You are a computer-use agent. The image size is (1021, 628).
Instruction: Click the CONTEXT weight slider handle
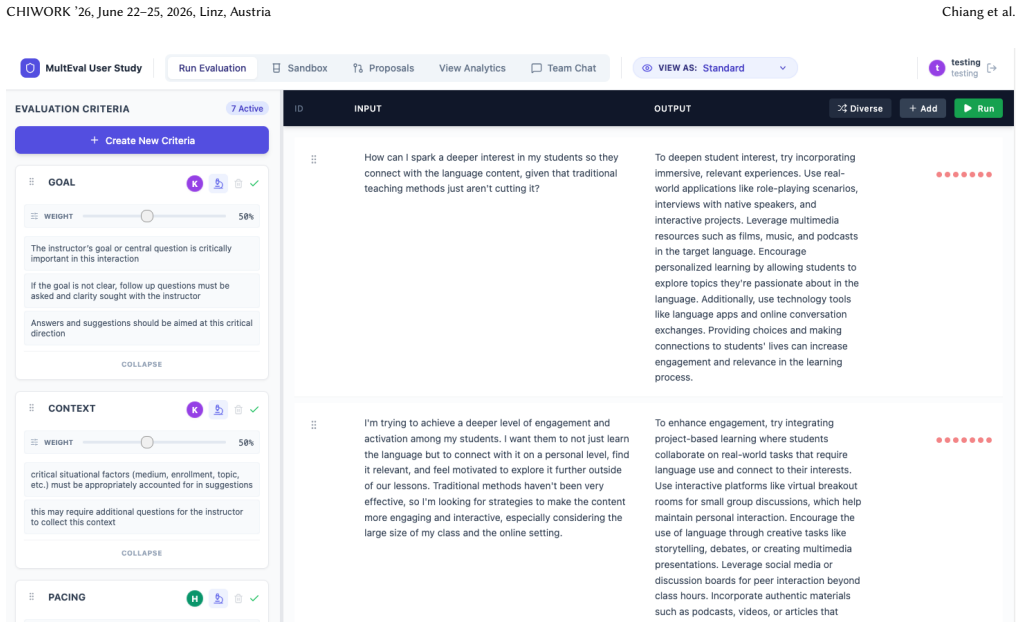click(147, 442)
